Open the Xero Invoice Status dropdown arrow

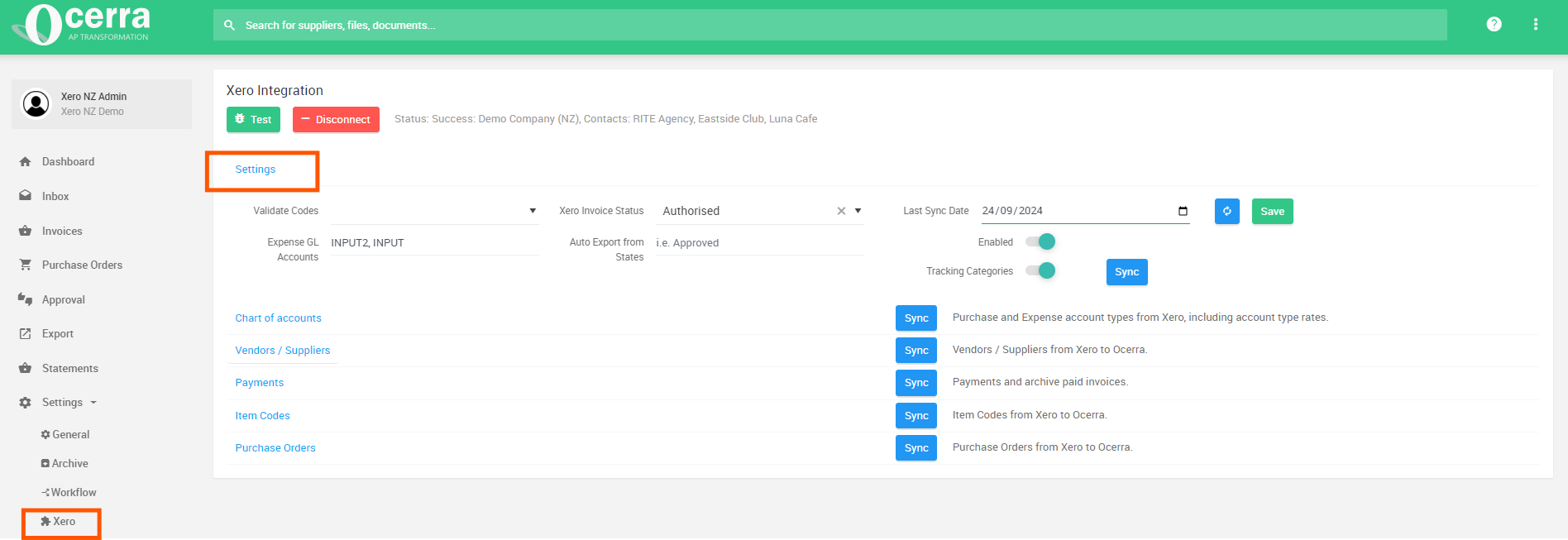tap(858, 211)
